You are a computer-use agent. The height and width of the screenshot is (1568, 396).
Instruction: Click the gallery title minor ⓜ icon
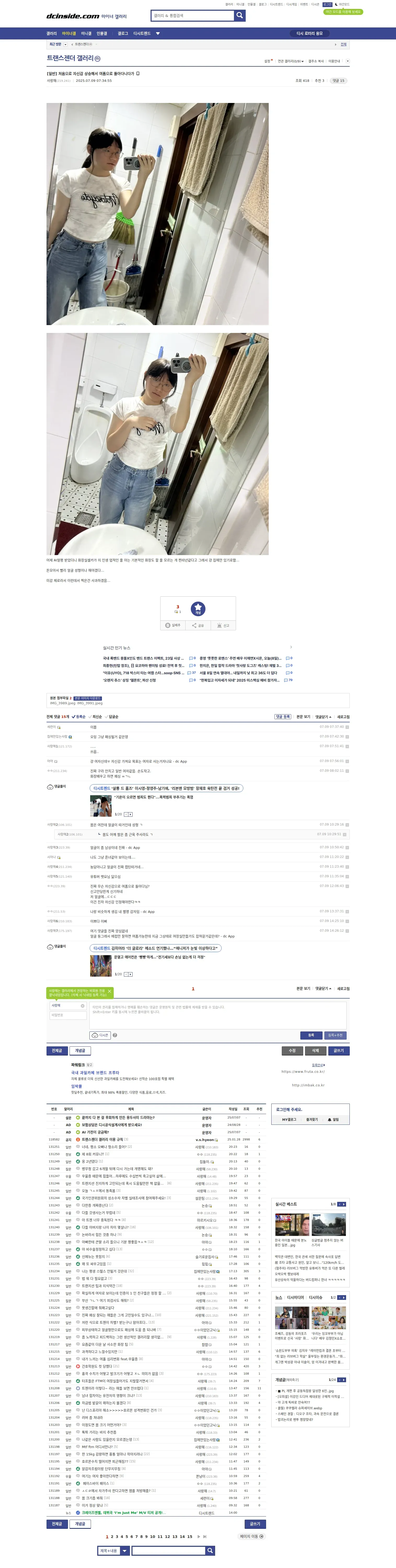pos(97,59)
